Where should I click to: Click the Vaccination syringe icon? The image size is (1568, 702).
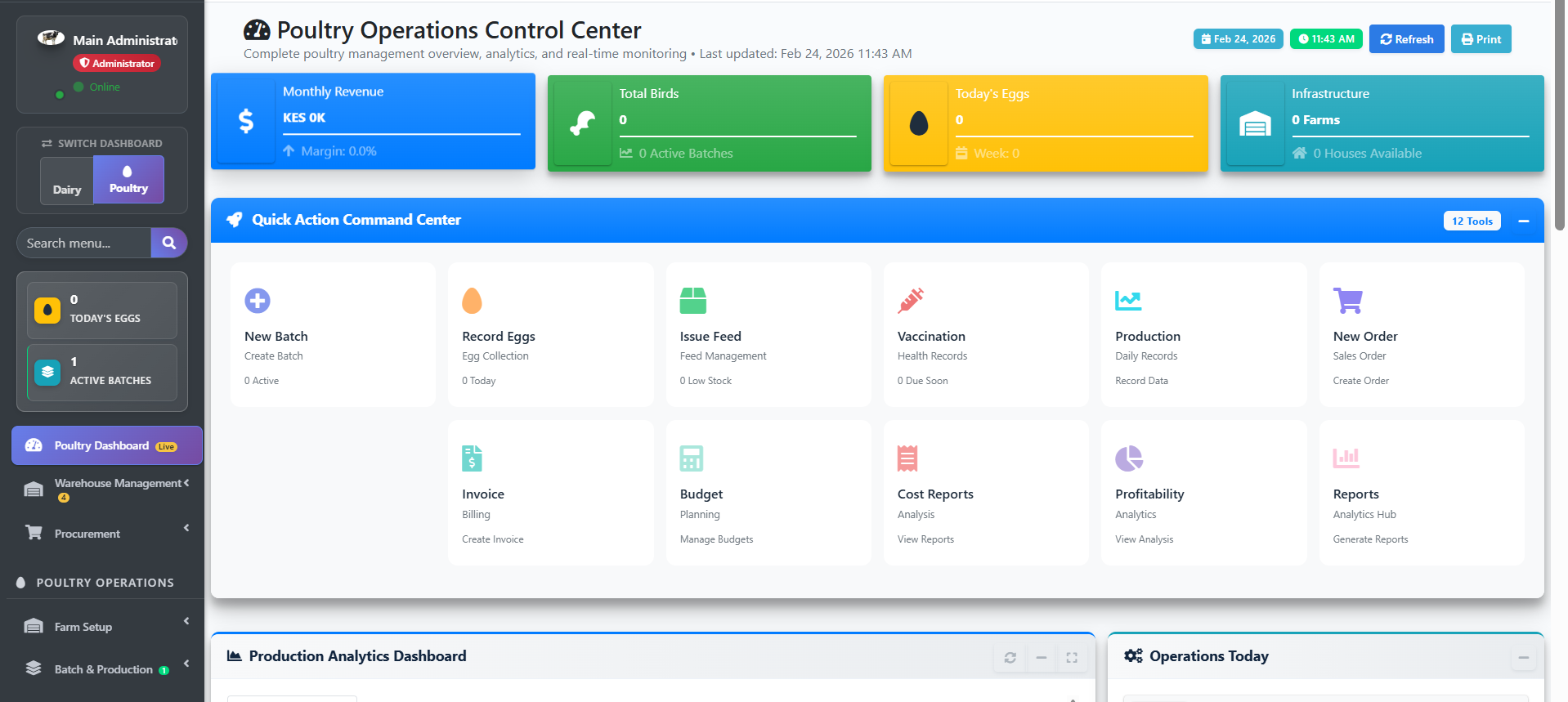(910, 301)
